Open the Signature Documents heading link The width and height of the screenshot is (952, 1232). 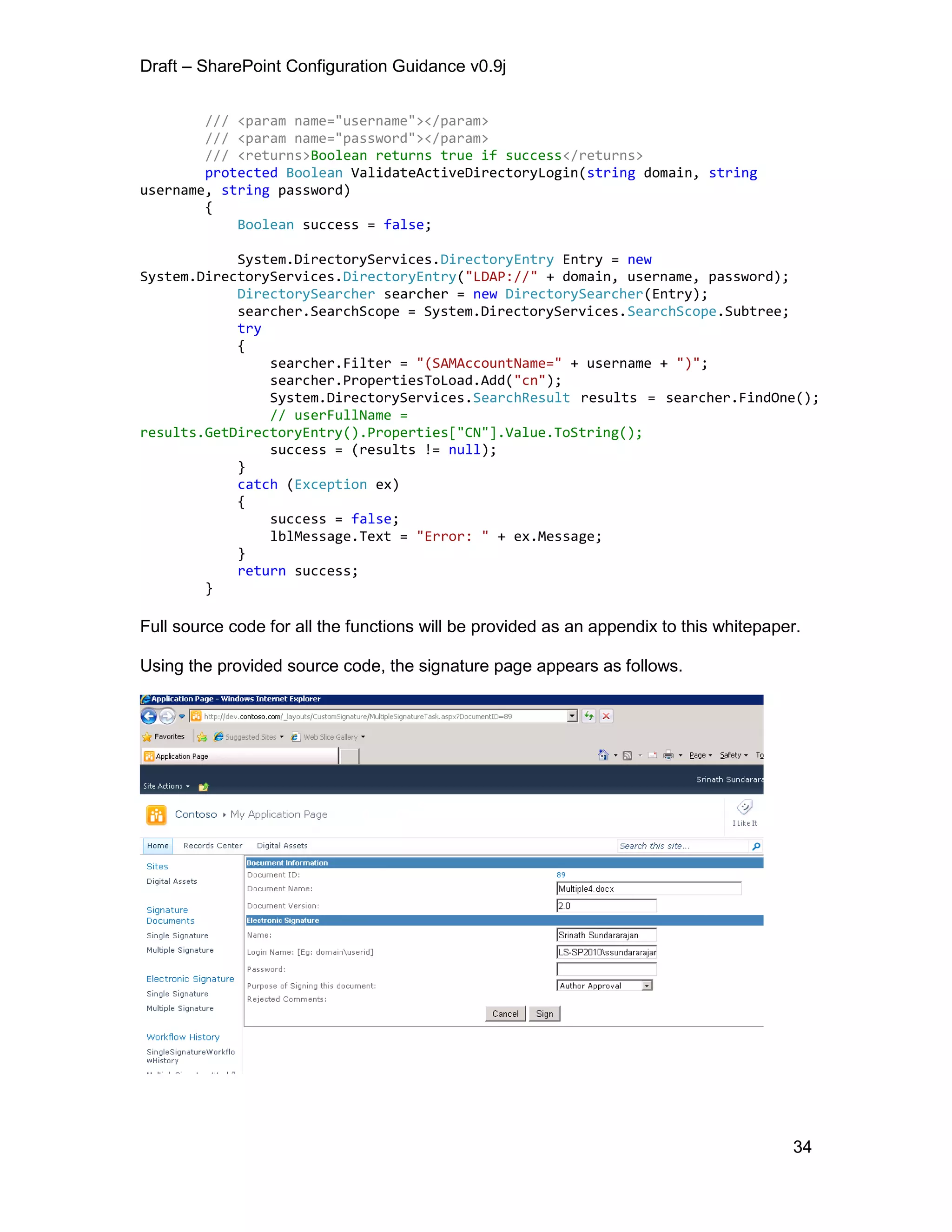[170, 915]
